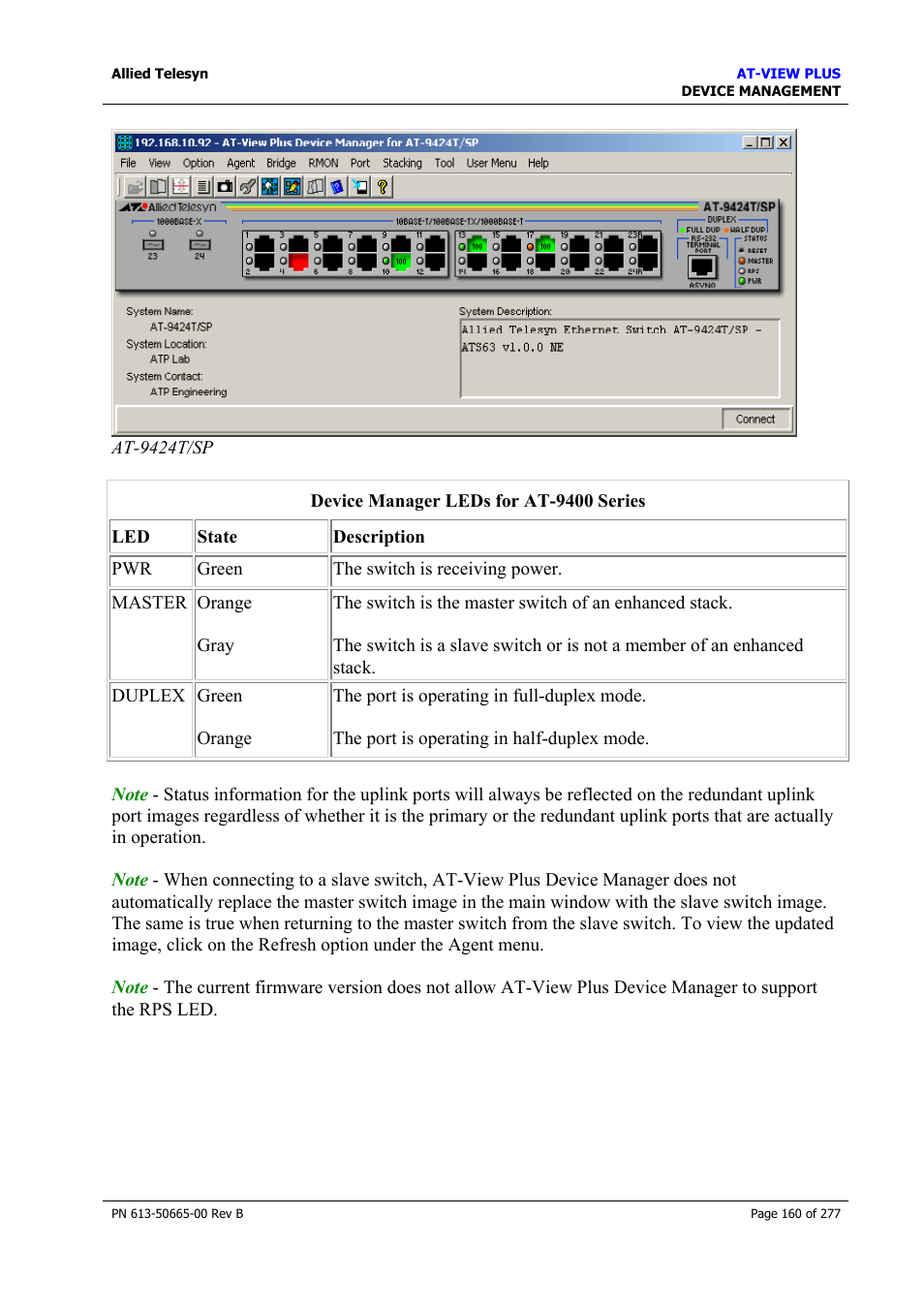Click the Connect button
This screenshot has width=924, height=1309.
point(755,420)
